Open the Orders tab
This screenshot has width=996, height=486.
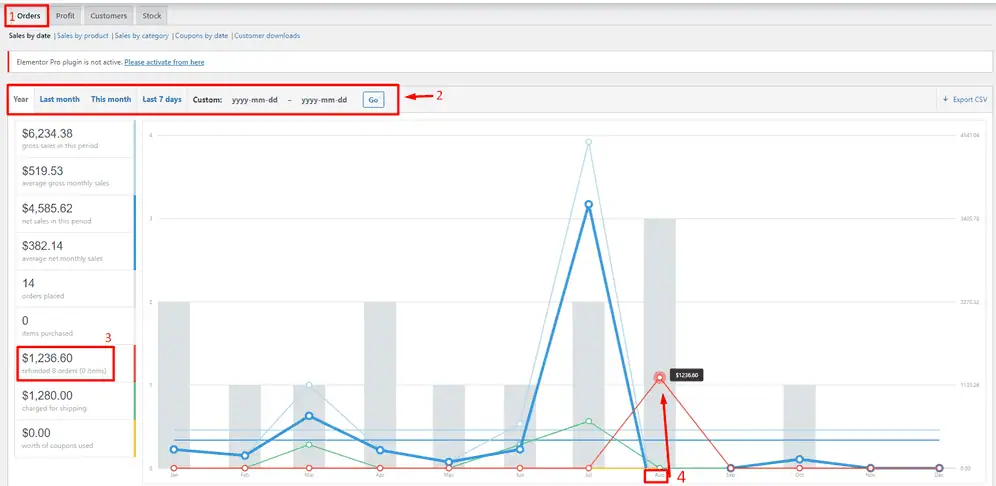(x=27, y=15)
